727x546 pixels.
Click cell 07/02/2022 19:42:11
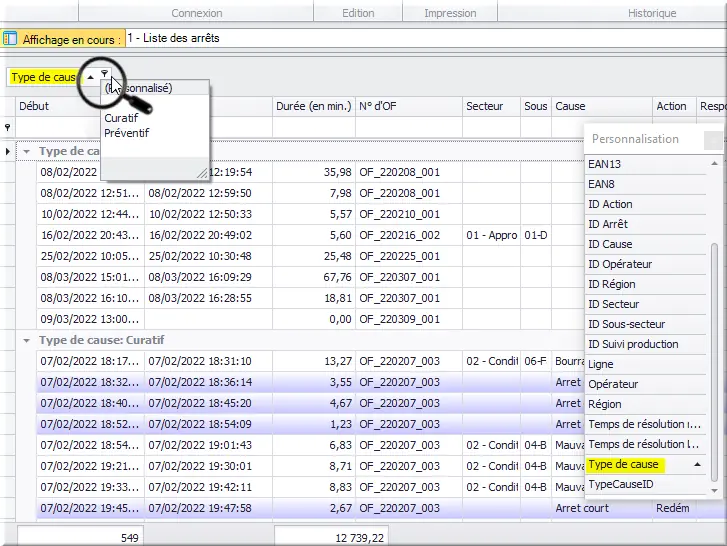[x=208, y=487]
